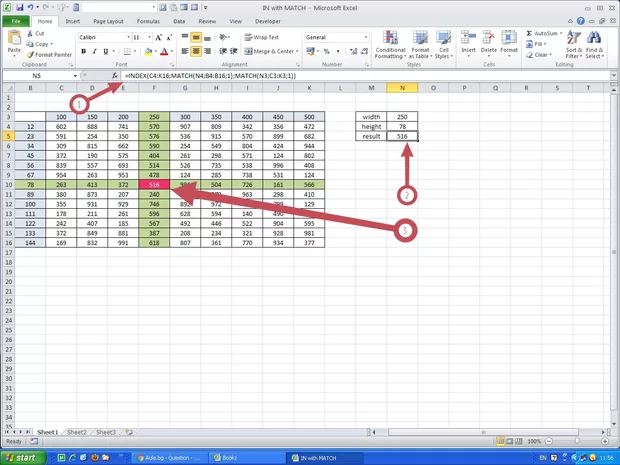620x465 pixels.
Task: Click Merge & Center button
Action: 271,51
